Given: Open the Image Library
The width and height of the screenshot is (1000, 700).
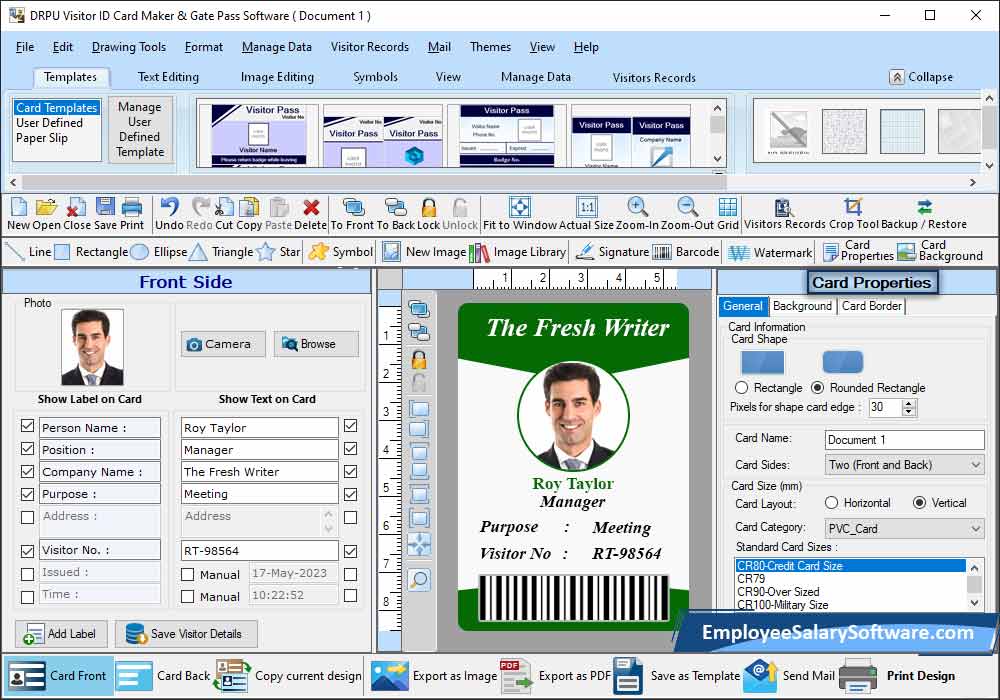Looking at the screenshot, I should tap(517, 252).
